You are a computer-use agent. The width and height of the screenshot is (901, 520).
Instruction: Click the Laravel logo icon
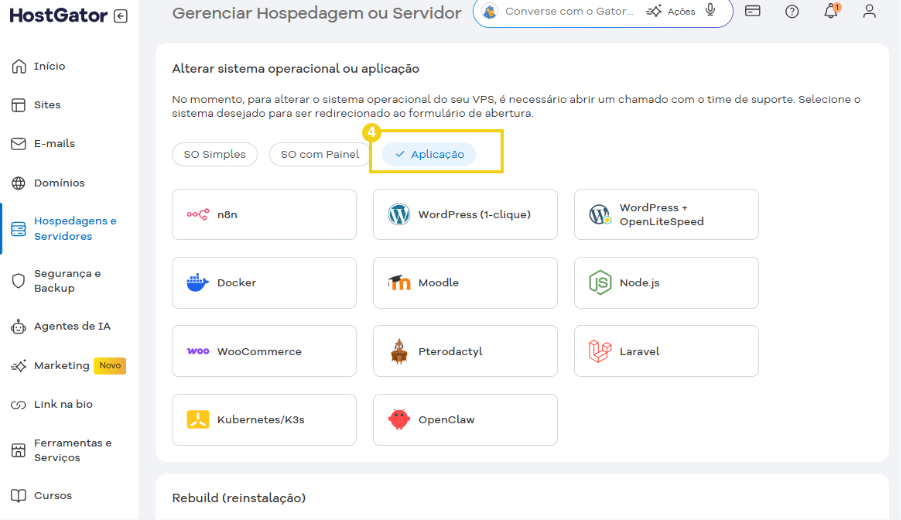click(x=600, y=351)
